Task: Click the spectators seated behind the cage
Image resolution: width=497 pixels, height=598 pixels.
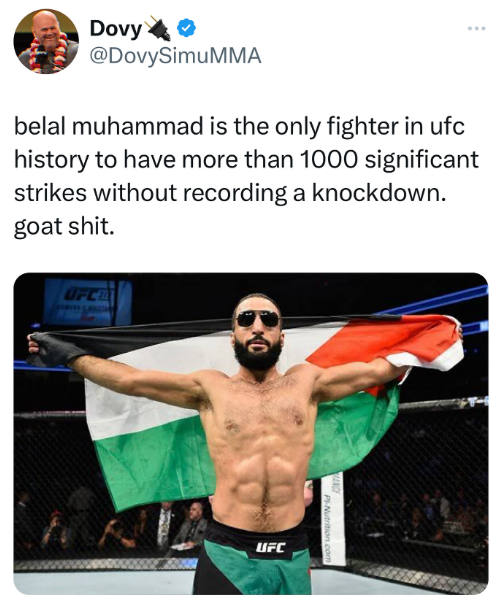Action: point(114,526)
